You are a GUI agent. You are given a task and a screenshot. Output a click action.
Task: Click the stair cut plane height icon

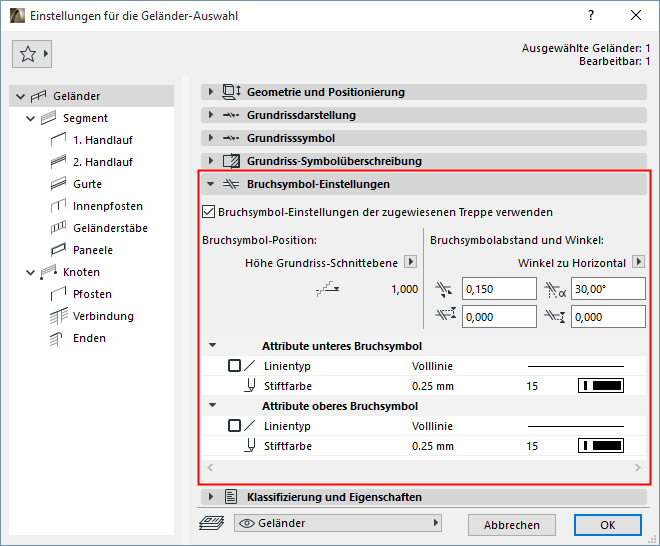[327, 289]
